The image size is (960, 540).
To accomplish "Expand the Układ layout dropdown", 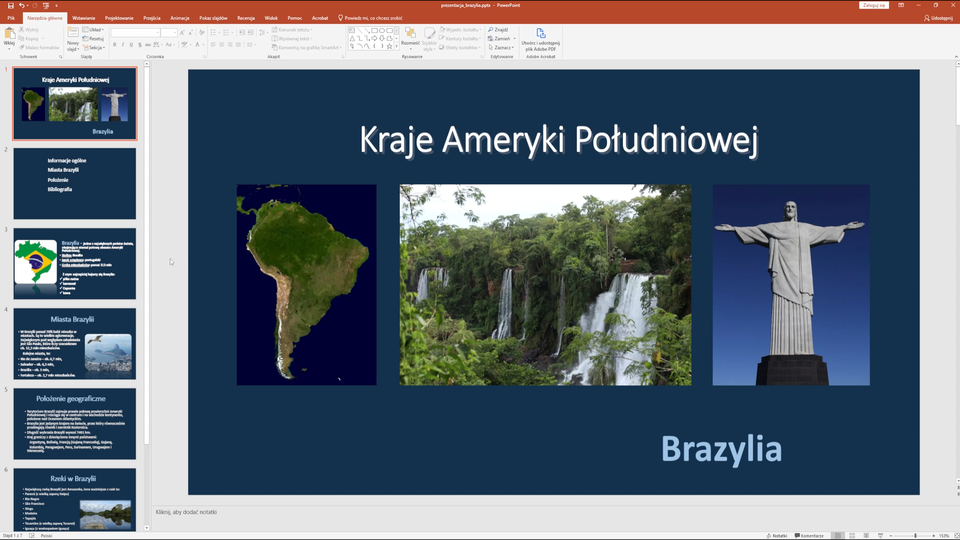I will [x=93, y=30].
